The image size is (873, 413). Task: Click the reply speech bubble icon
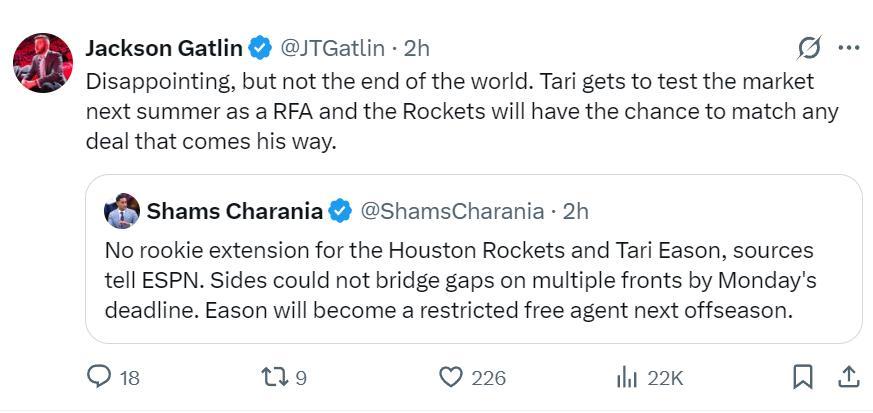[x=99, y=376]
